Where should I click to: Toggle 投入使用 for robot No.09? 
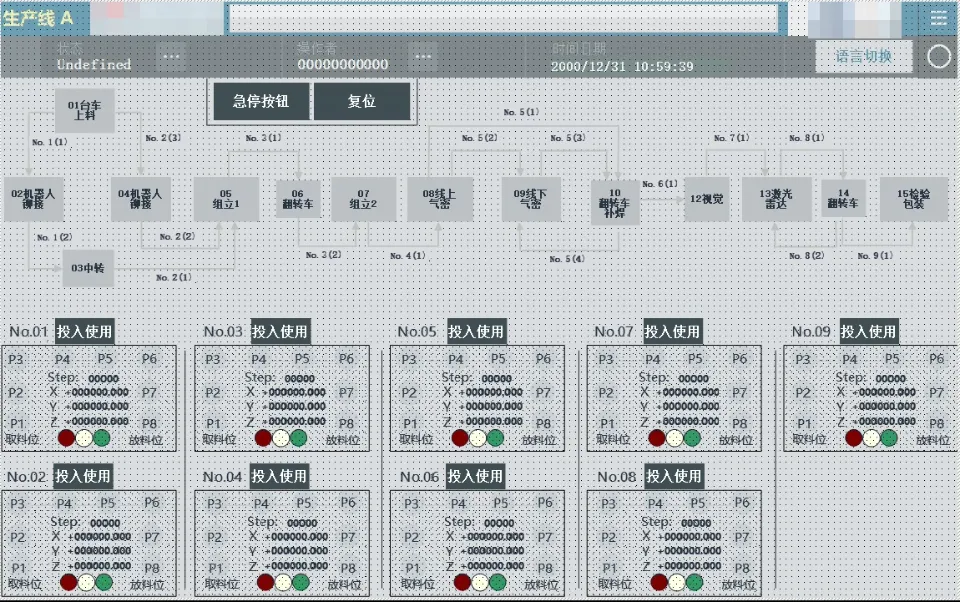click(x=868, y=332)
